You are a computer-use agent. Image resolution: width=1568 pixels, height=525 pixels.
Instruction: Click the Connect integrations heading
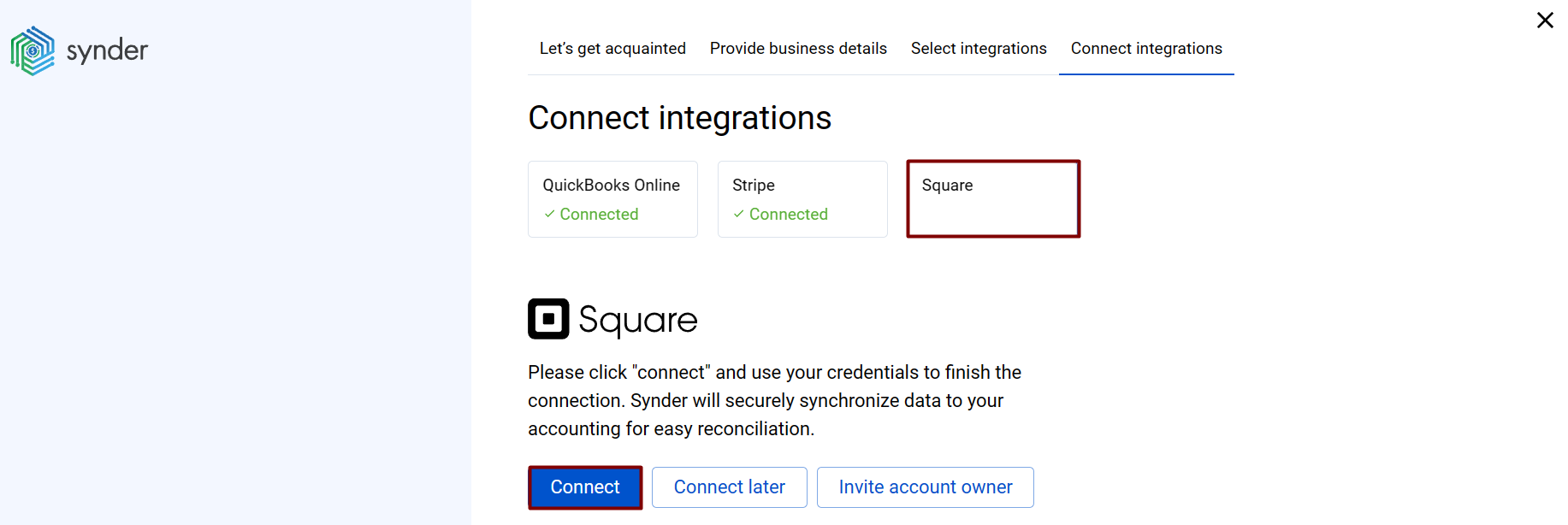pyautogui.click(x=679, y=117)
